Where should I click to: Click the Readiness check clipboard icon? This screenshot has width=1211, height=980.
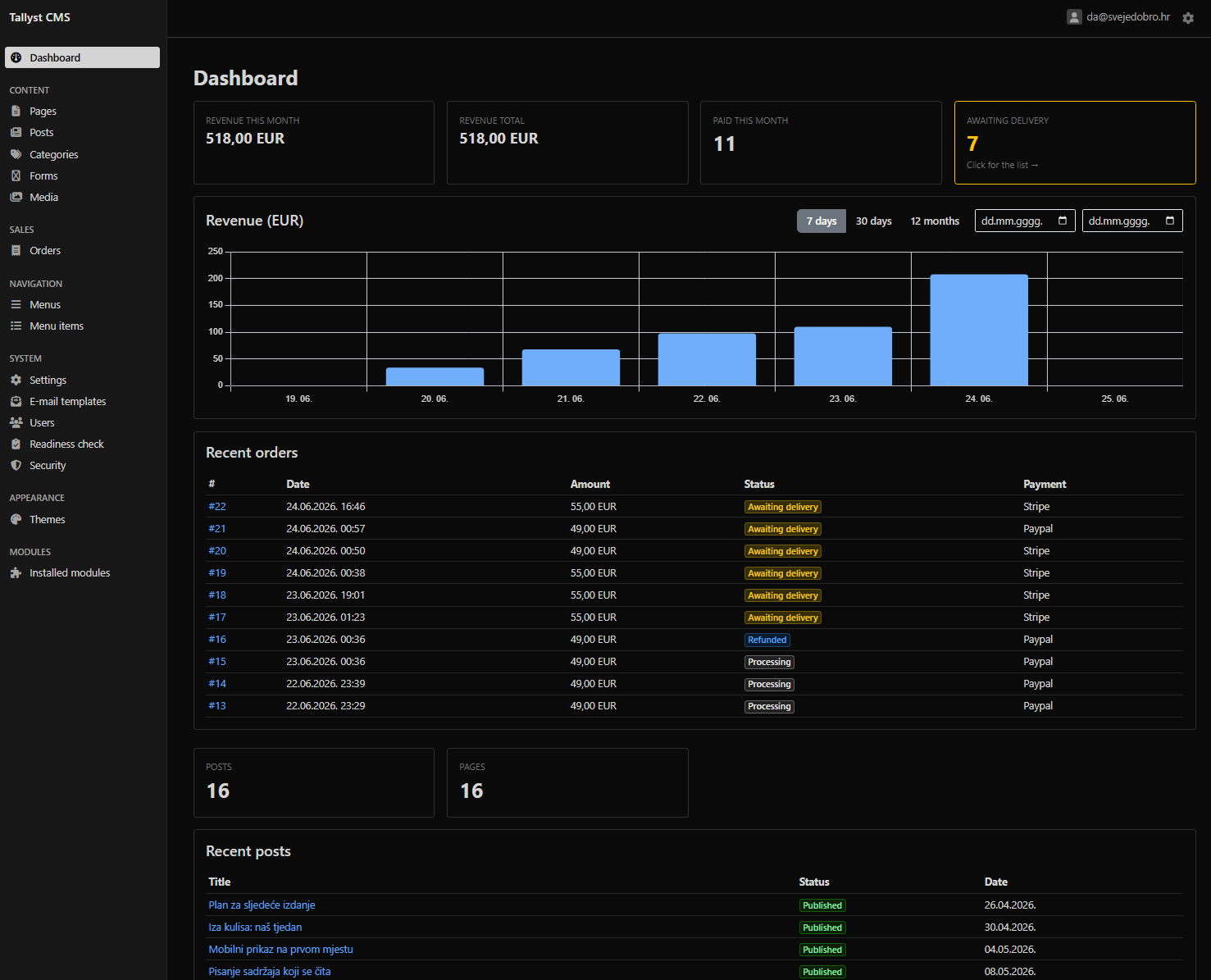pos(16,444)
